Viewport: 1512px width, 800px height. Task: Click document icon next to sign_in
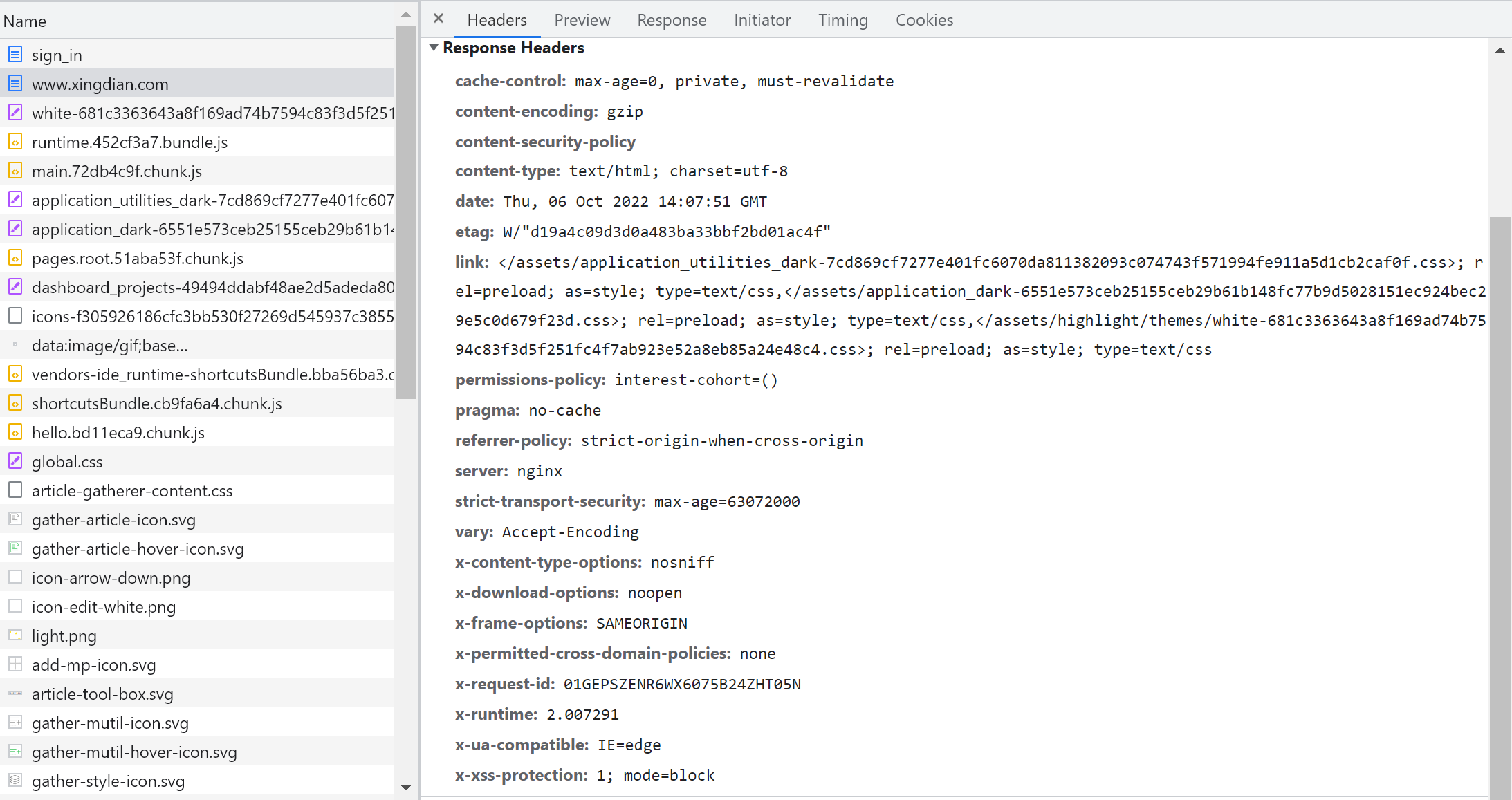(x=15, y=55)
